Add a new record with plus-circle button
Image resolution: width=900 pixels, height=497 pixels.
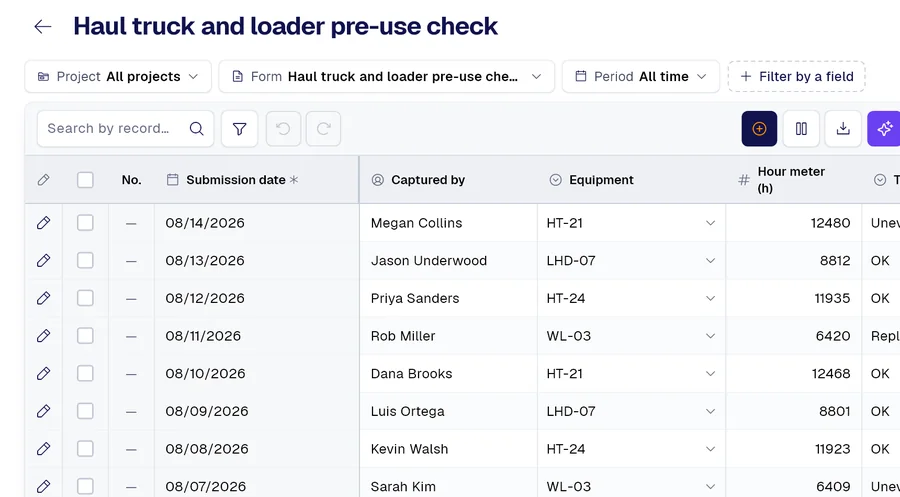(759, 129)
